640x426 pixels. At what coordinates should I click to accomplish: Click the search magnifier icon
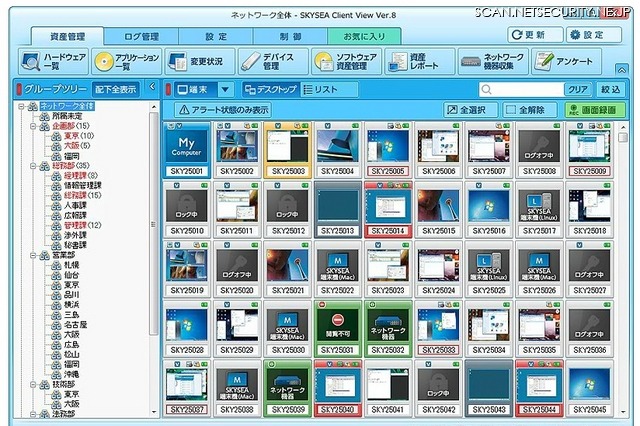point(486,89)
